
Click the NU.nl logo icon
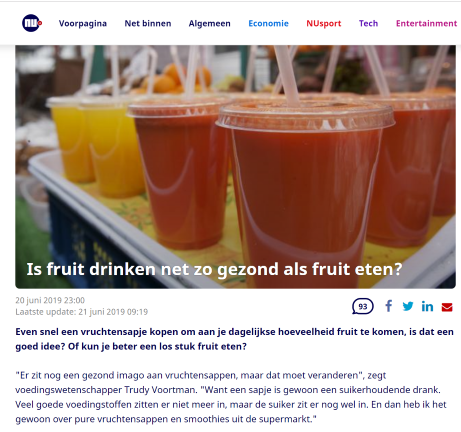tap(32, 23)
